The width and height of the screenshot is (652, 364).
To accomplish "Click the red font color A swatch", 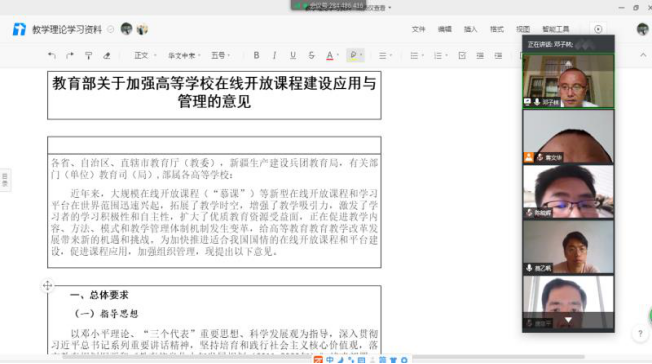I will click(x=330, y=55).
